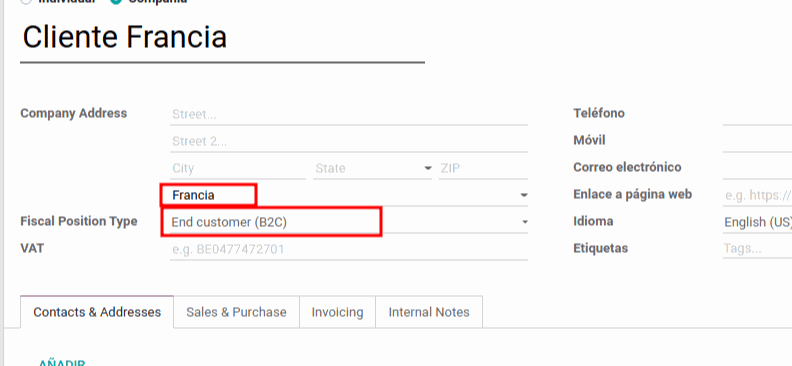Viewport: 792px width, 366px height.
Task: Click the Móvil input field
Action: [x=757, y=141]
